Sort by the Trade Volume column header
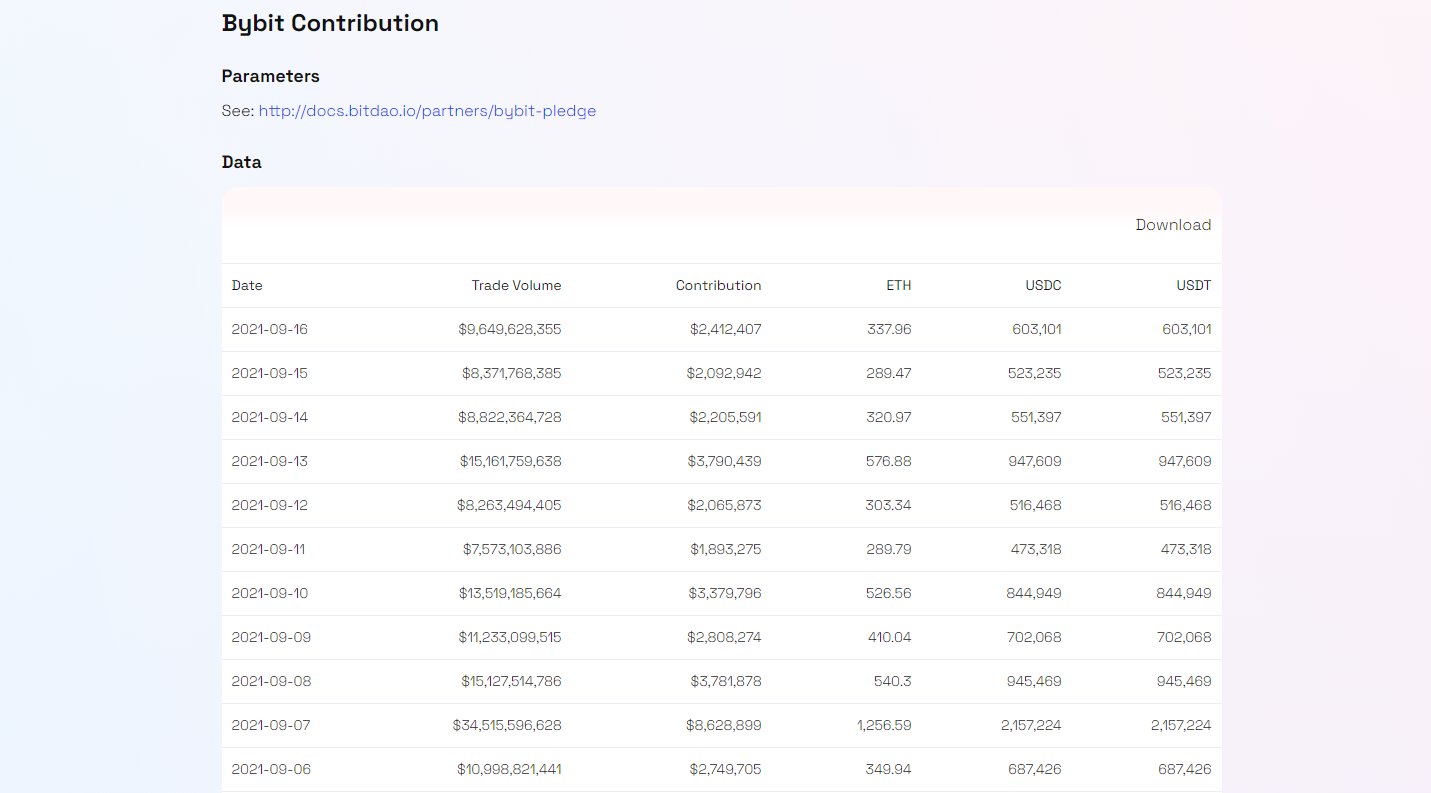1431x793 pixels. point(516,285)
